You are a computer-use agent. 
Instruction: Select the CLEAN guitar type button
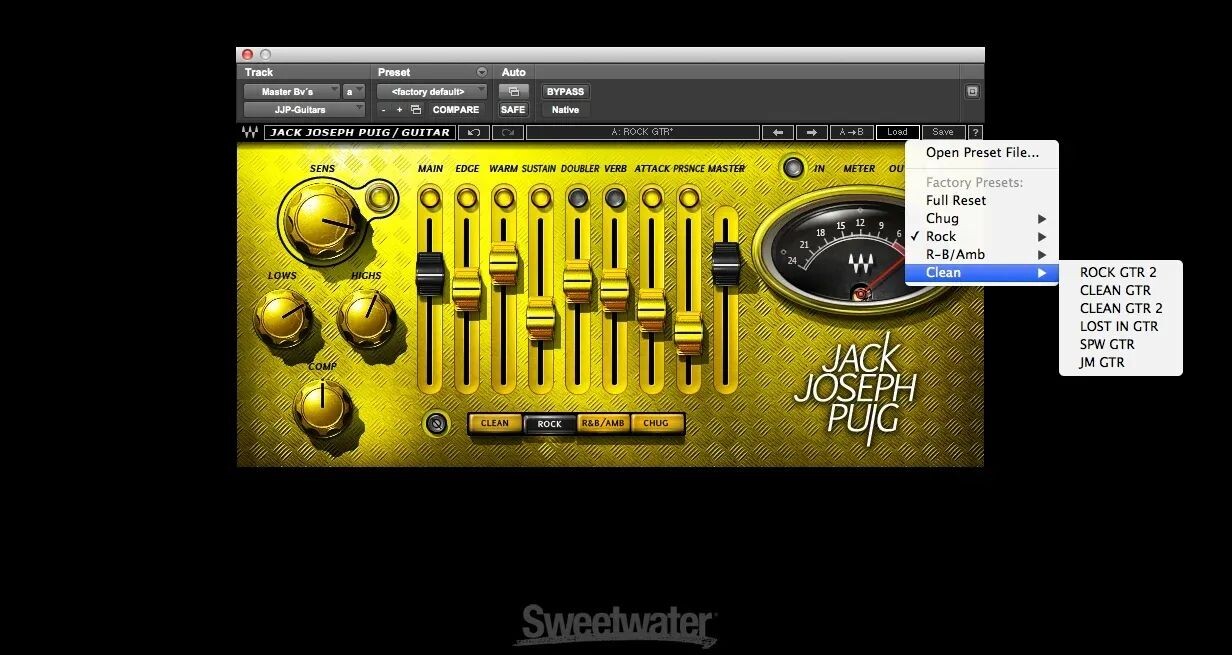pyautogui.click(x=495, y=423)
